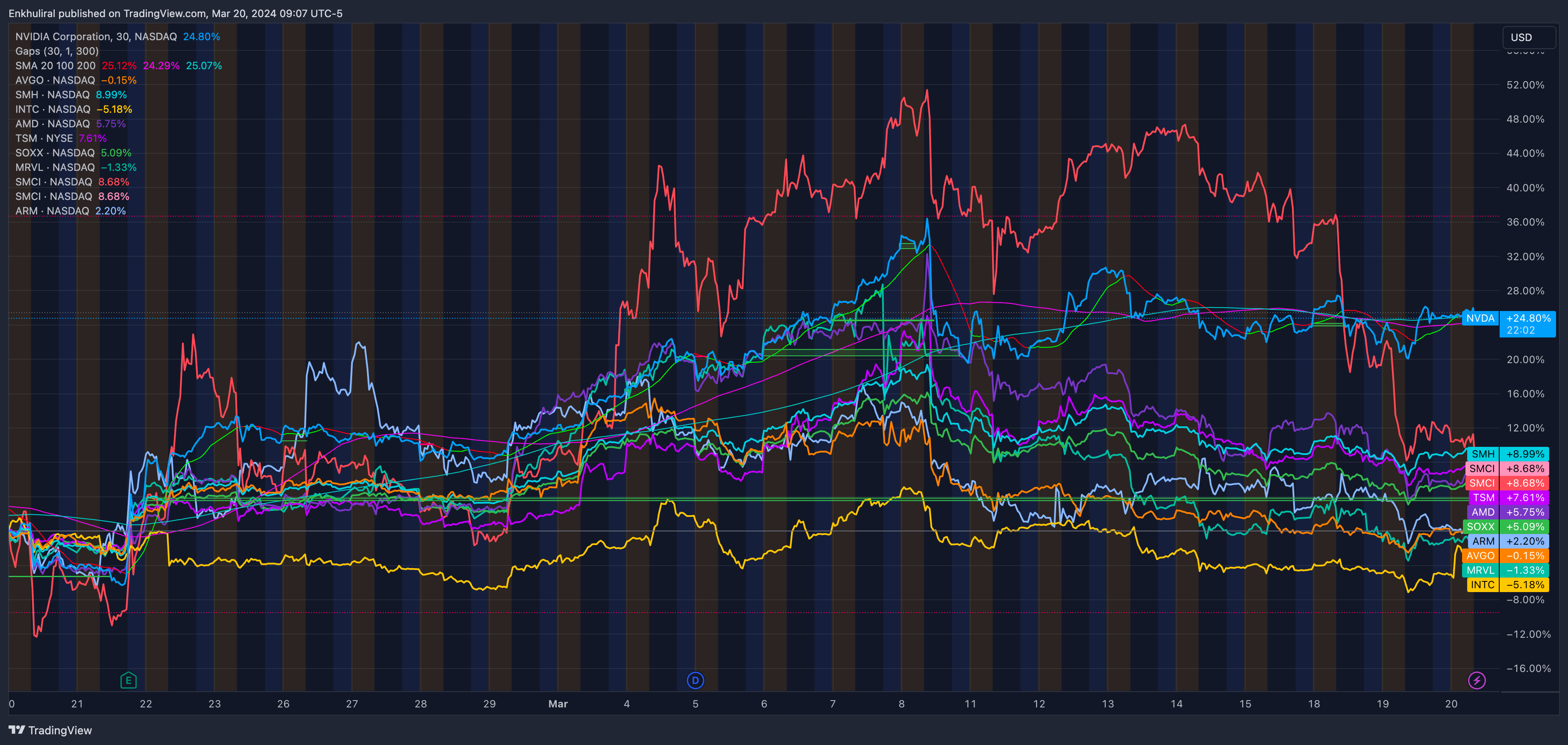Screen dimensions: 1568x745
Task: Click the NVIDIA Corporation legend title
Action: coord(96,36)
